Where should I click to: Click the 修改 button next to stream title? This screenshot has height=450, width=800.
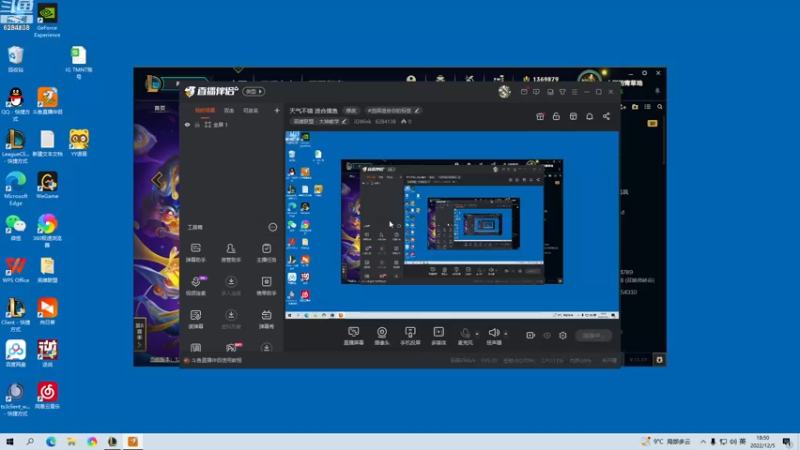(351, 111)
